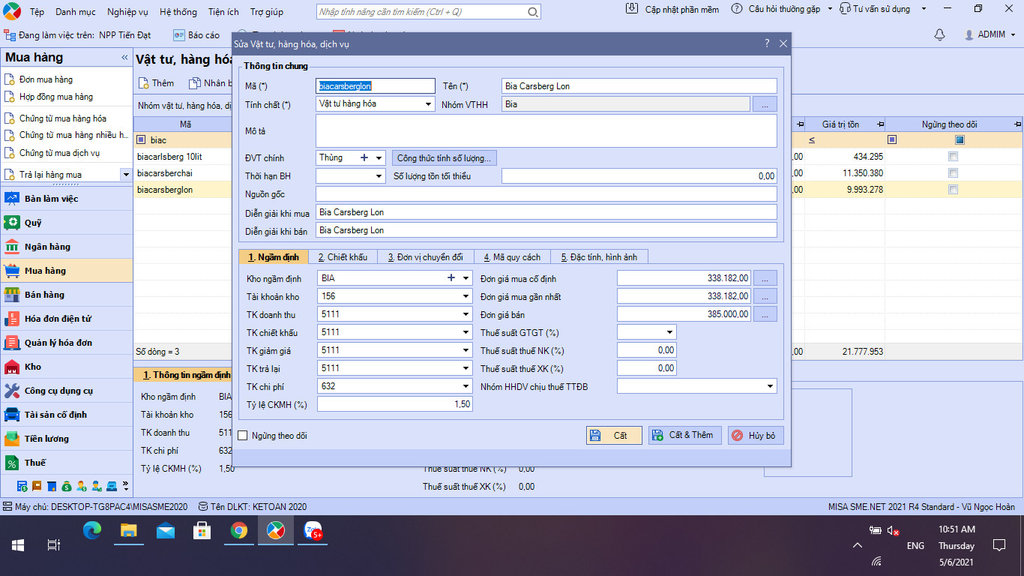Select Đơn mua hàng in sidebar
The height and width of the screenshot is (576, 1024).
click(46, 80)
